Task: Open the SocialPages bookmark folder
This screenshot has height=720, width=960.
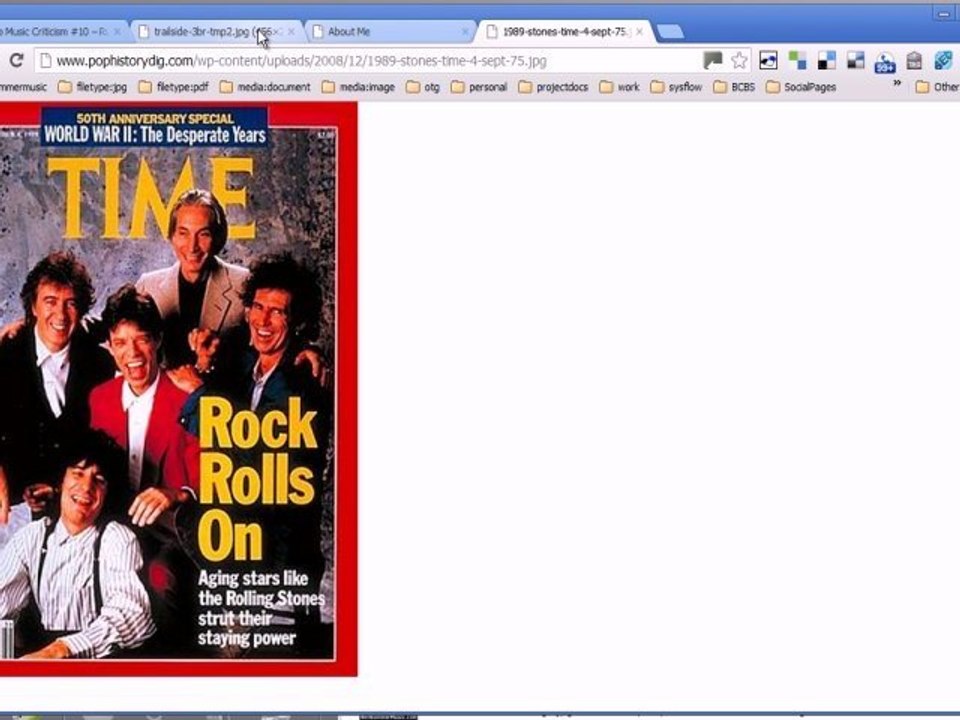Action: 801,87
